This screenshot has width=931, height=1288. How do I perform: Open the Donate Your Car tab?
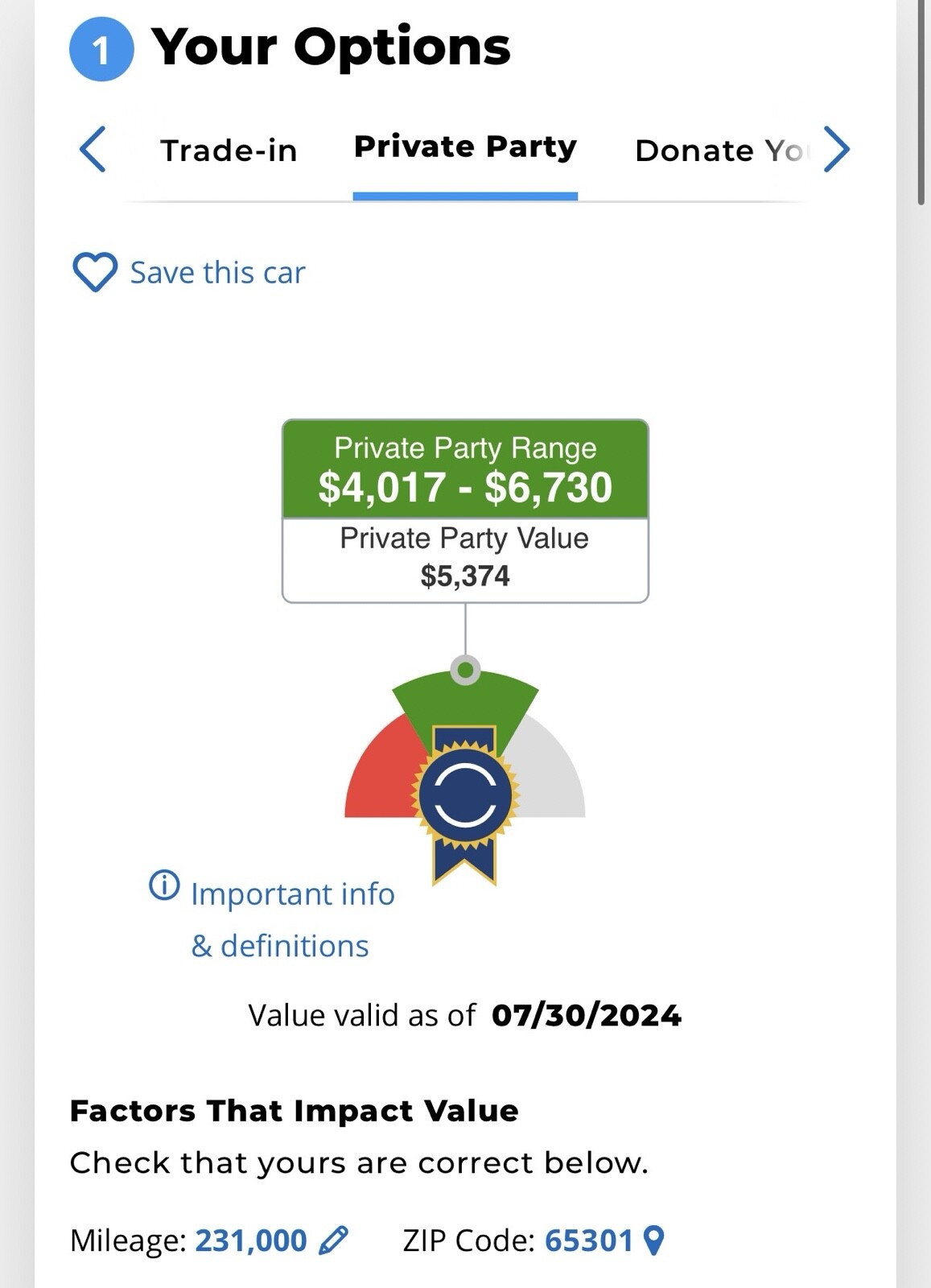click(x=718, y=151)
